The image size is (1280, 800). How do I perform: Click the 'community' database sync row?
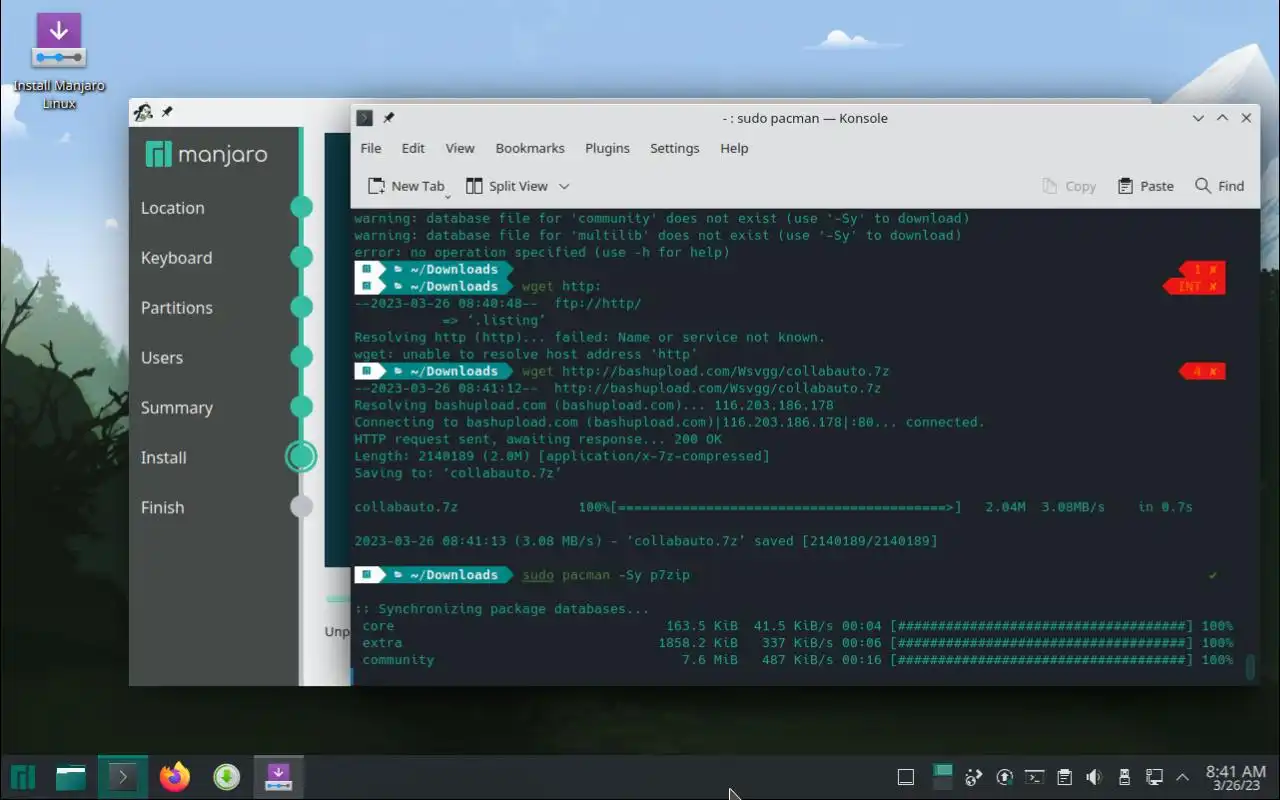(x=797, y=660)
